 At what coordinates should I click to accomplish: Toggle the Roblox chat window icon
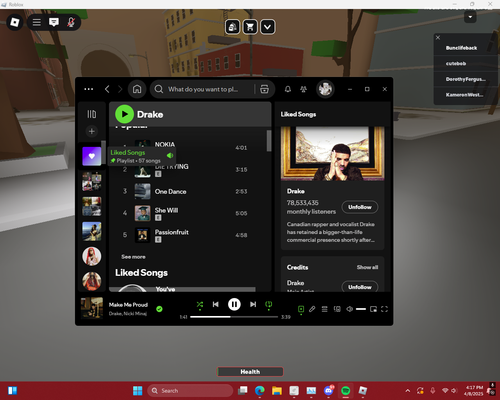pyautogui.click(x=54, y=22)
